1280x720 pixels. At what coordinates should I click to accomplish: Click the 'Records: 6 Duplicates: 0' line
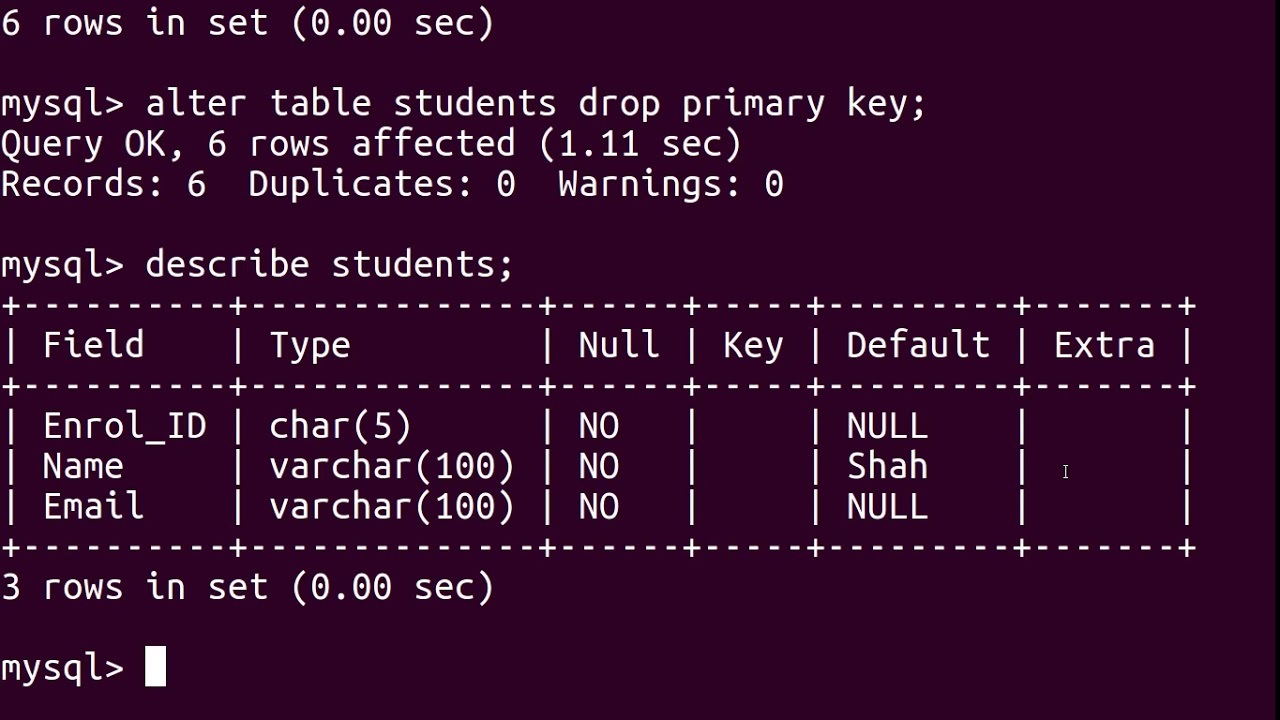[x=392, y=184]
